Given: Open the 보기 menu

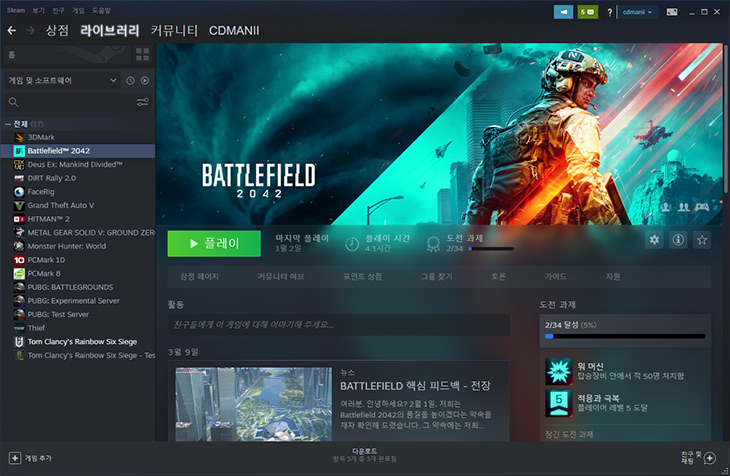Looking at the screenshot, I should pyautogui.click(x=38, y=10).
